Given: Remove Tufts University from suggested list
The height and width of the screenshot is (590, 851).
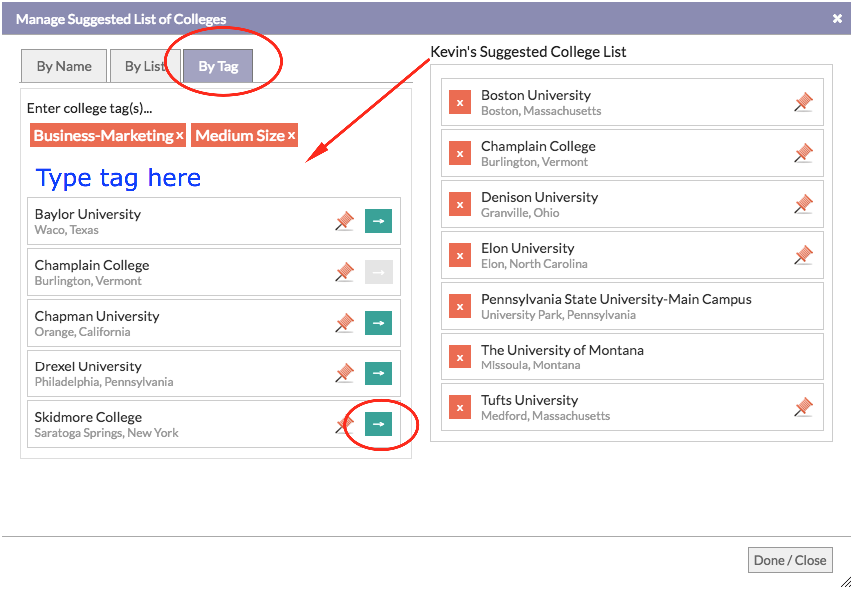Looking at the screenshot, I should (x=460, y=408).
